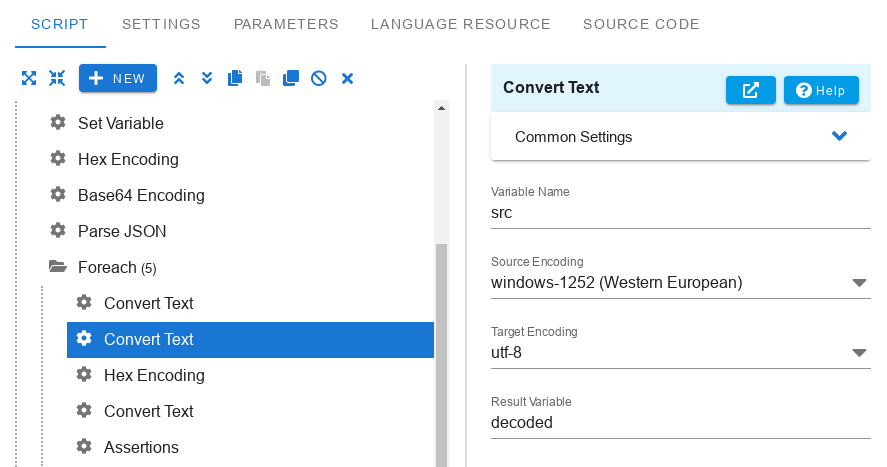Click the paste step icon
Screen dimensions: 887x467
coord(263,78)
